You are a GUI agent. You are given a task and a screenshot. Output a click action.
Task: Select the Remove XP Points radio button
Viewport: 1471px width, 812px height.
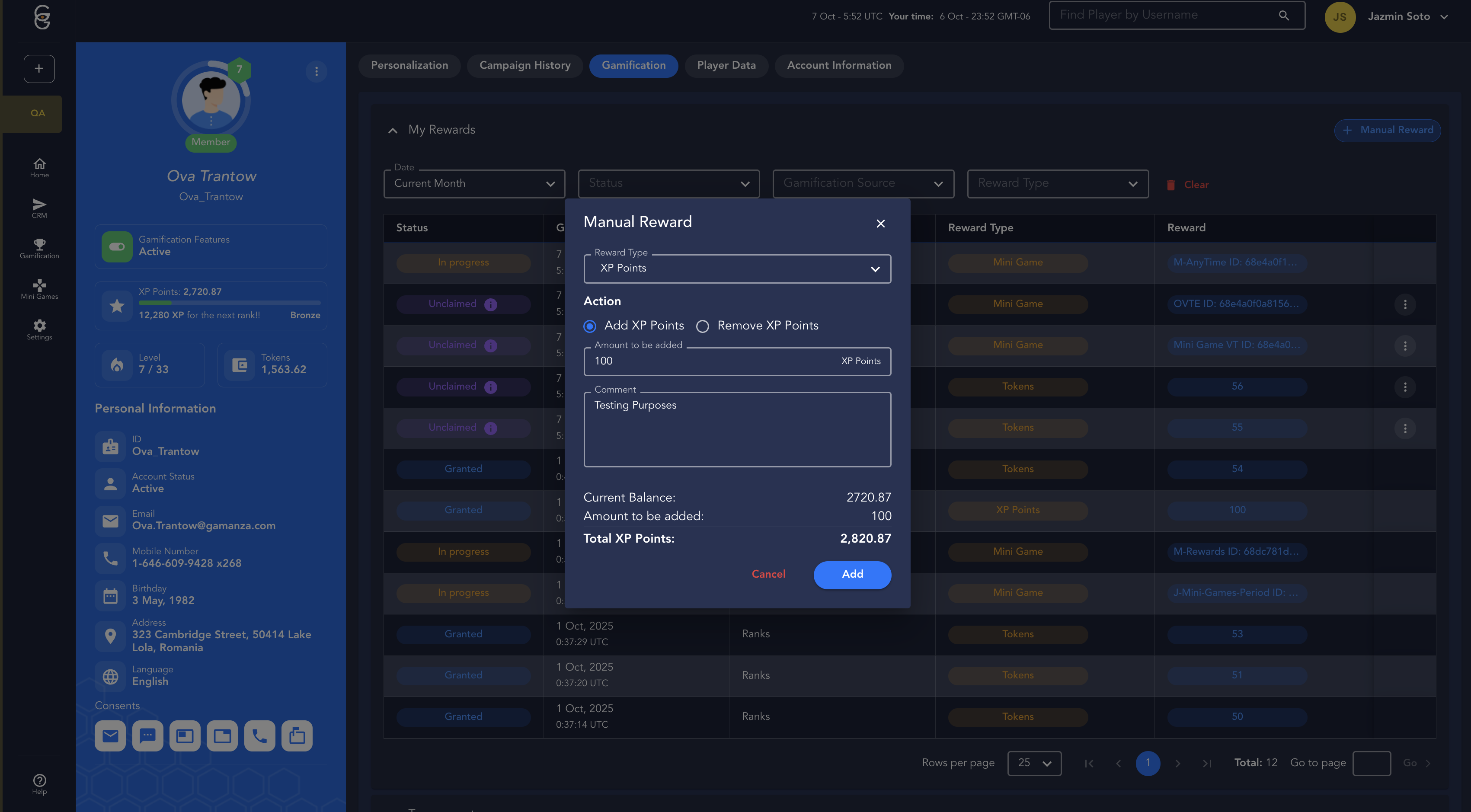click(702, 326)
